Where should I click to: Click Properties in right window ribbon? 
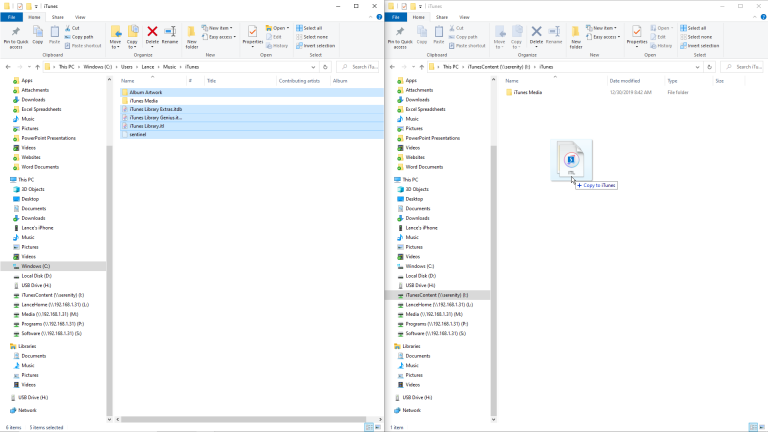click(x=637, y=35)
